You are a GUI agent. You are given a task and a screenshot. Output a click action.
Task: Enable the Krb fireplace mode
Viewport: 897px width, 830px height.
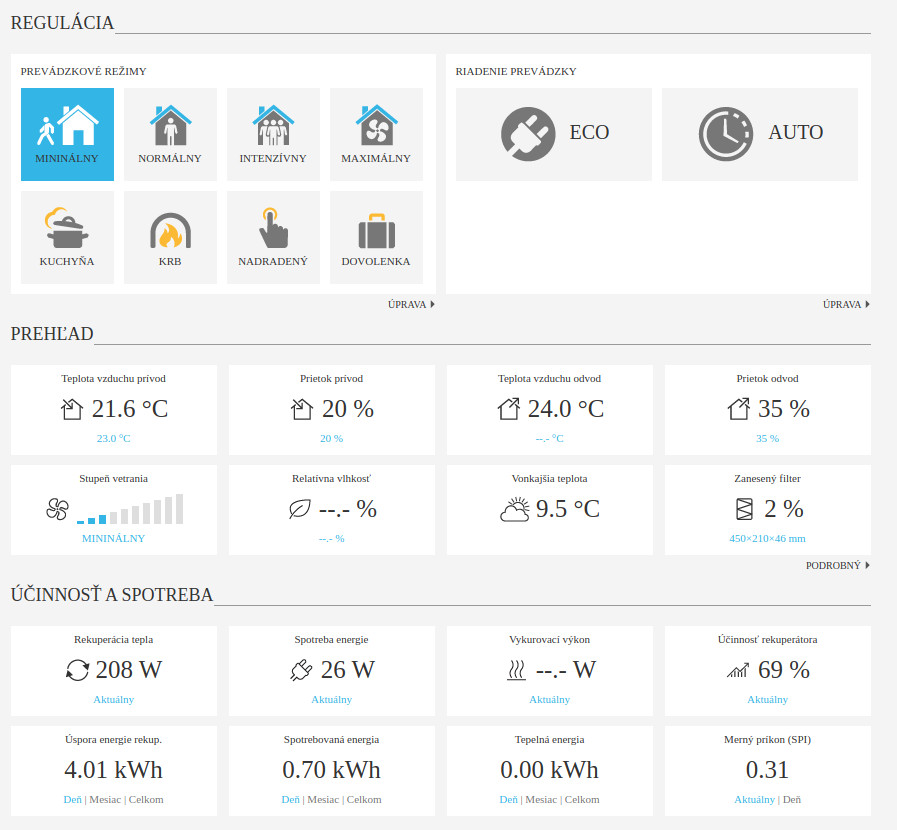[170, 237]
